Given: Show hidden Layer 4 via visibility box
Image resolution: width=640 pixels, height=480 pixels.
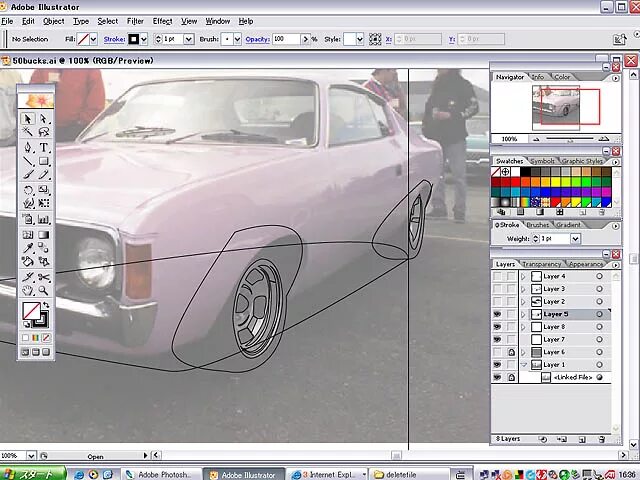Looking at the screenshot, I should [x=497, y=276].
